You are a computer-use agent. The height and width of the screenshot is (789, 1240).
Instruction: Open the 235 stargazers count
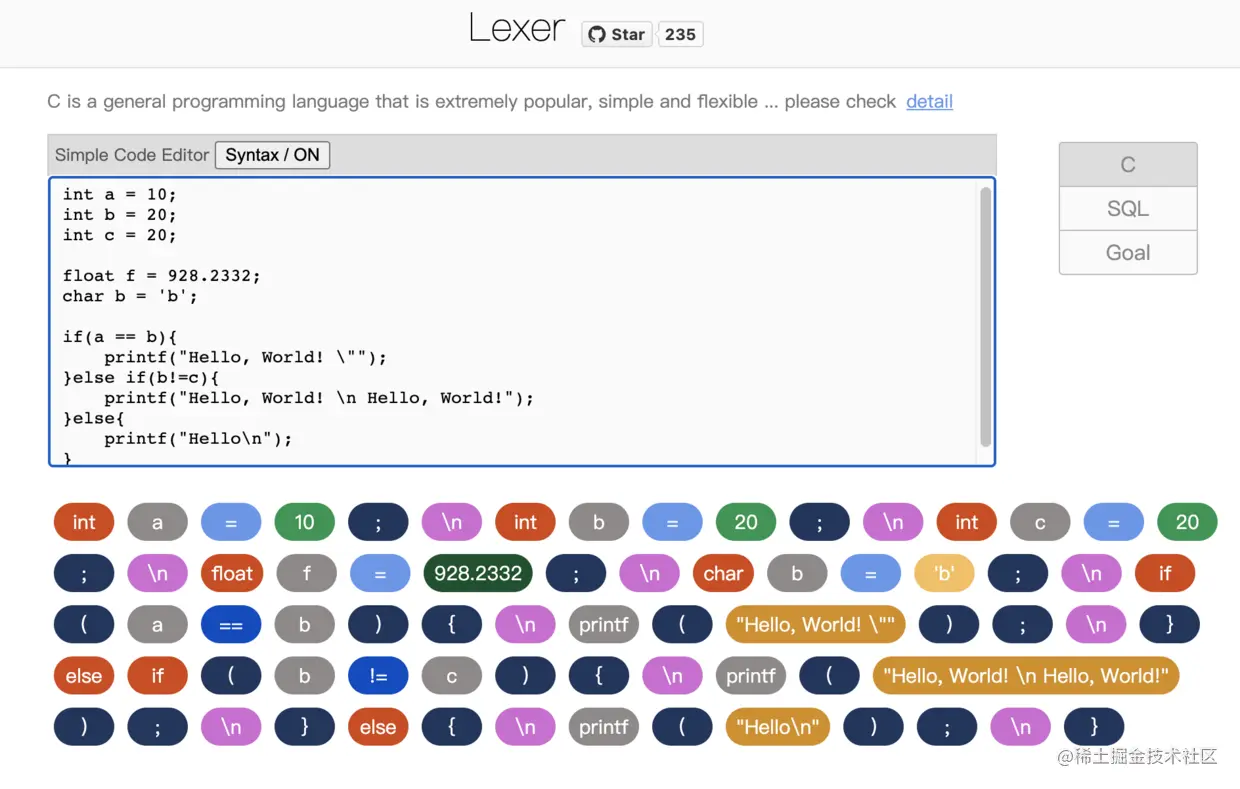[x=680, y=34]
